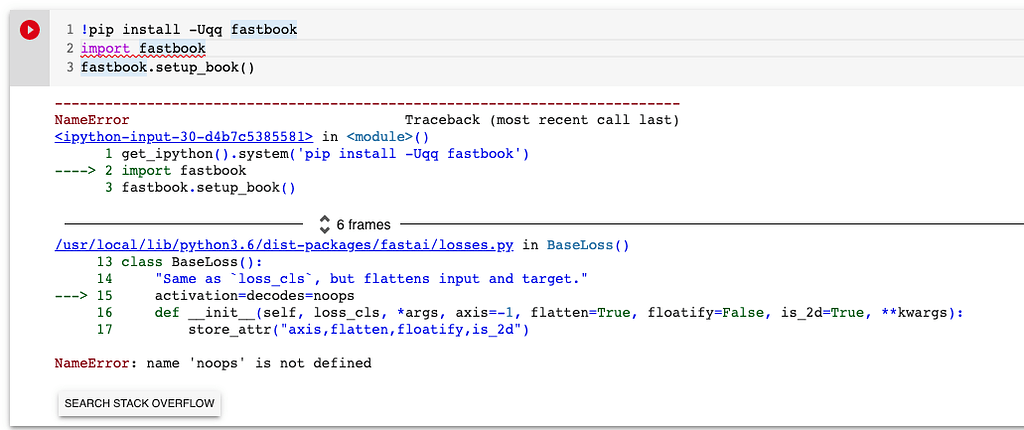Click line number 1 in the editor gutter
The image size is (1024, 430).
pyautogui.click(x=70, y=29)
